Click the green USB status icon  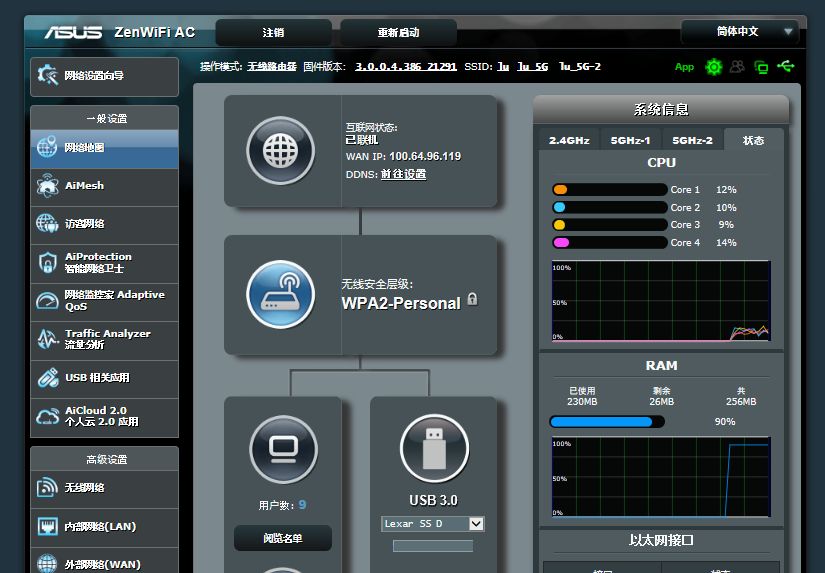786,66
